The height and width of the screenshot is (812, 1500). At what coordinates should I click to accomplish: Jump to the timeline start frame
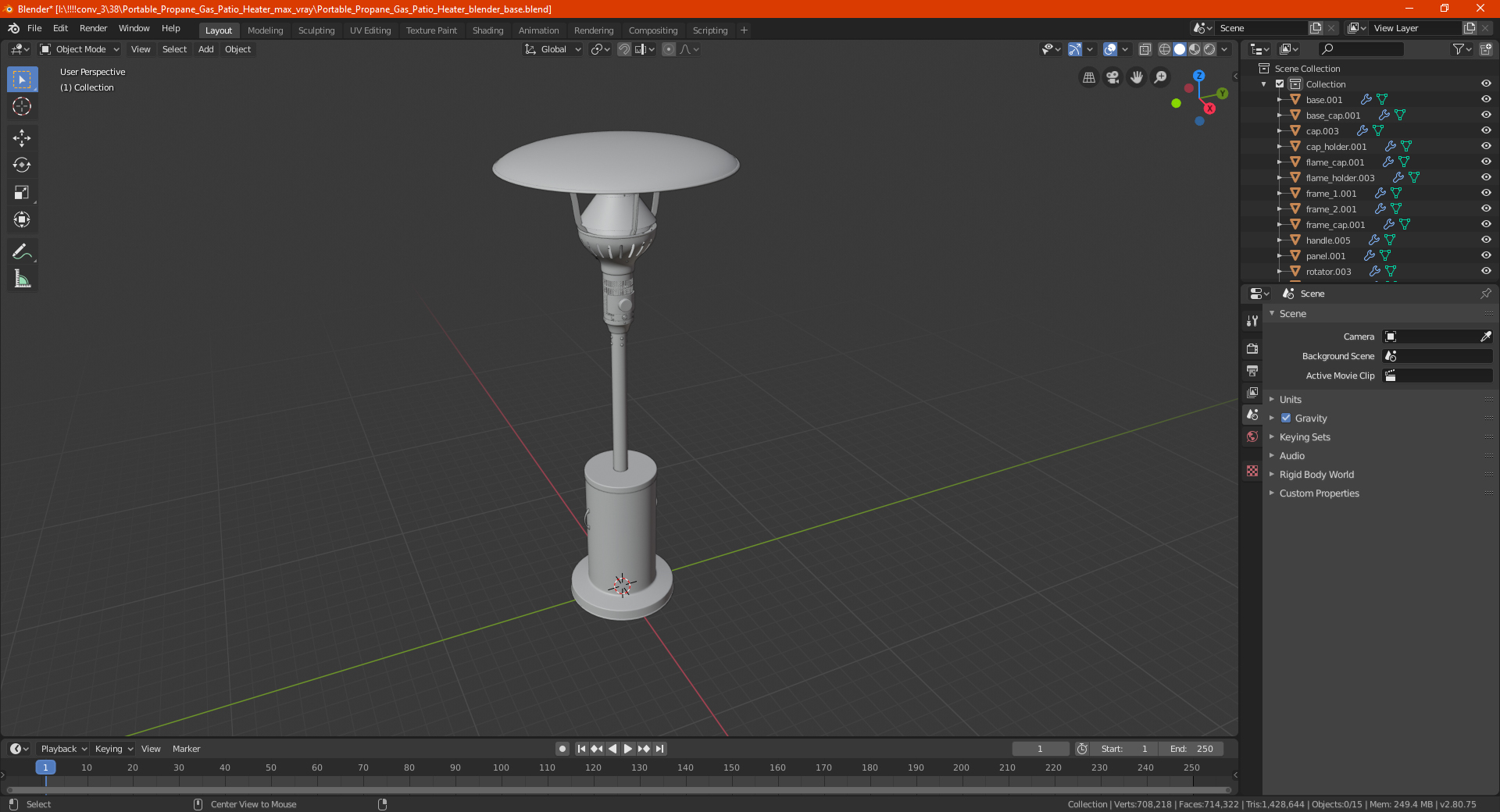581,749
